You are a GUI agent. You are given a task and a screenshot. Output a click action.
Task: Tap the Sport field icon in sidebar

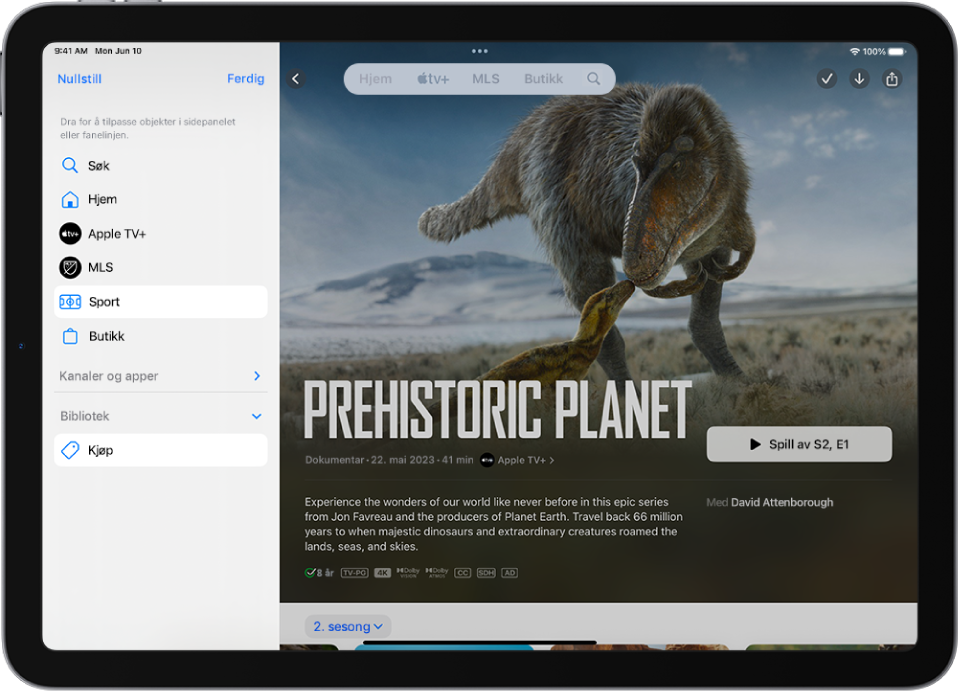click(70, 302)
